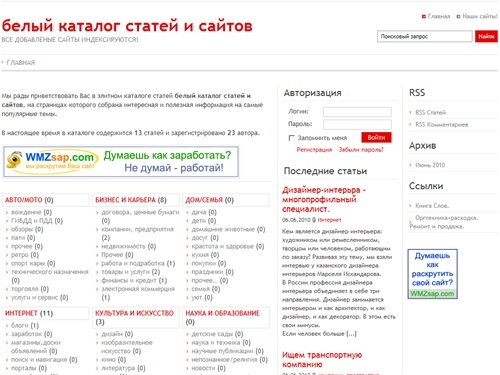
Task: Open the БИЗНЕС И КАРЬЕРА category heading
Action: click(x=125, y=200)
